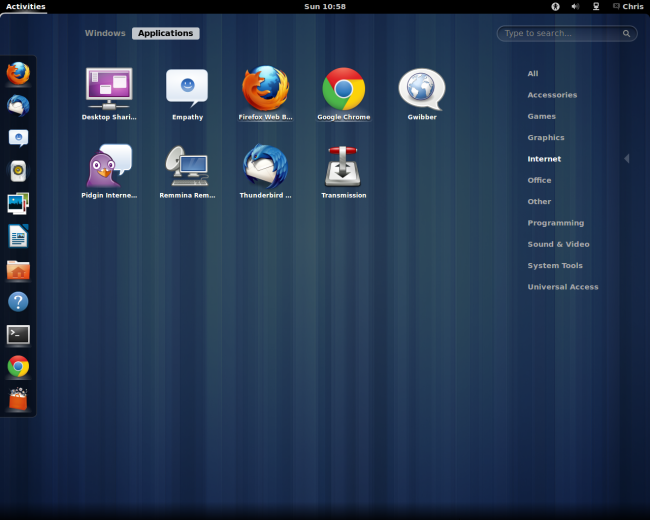This screenshot has width=650, height=520.
Task: Click the Thunderbird icon in the dash
Action: 18,106
